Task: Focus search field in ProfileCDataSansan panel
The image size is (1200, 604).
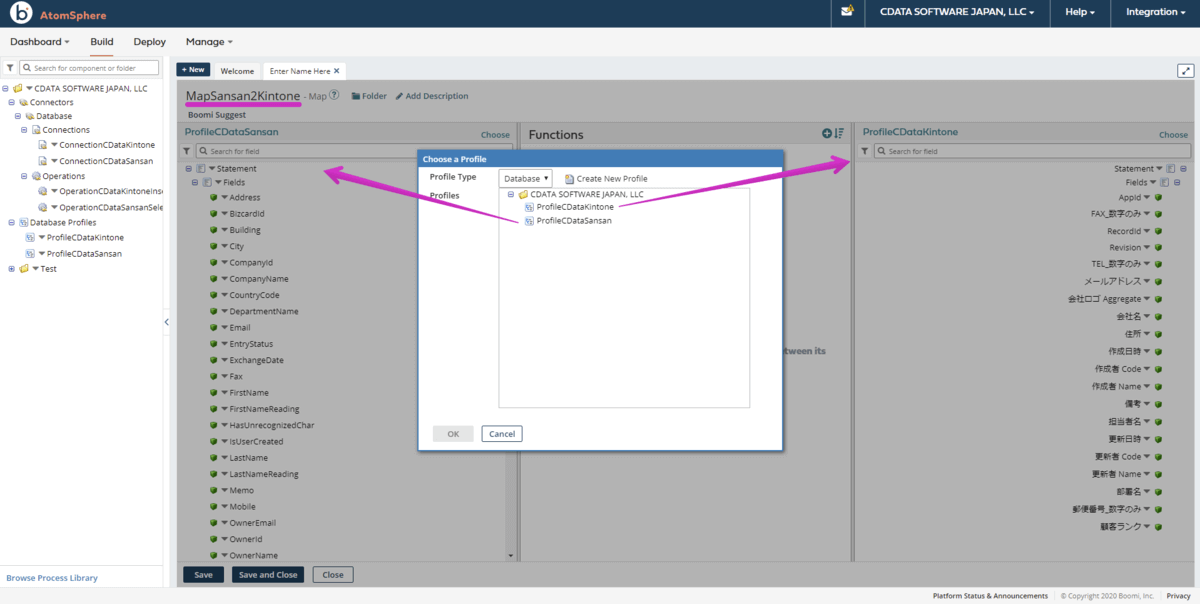Action: [353, 151]
